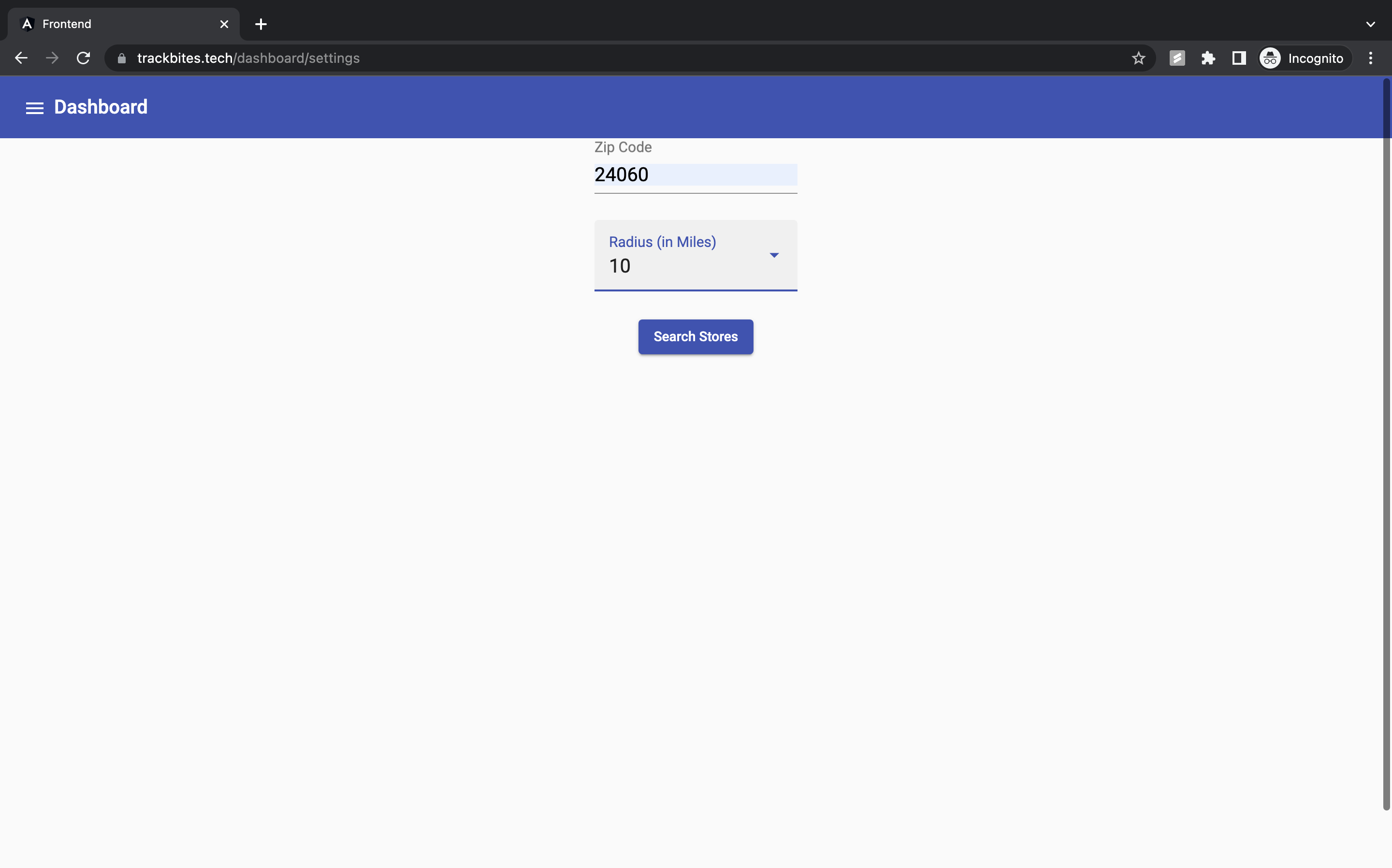
Task: Toggle the browser side panel icon
Action: coord(1239,58)
